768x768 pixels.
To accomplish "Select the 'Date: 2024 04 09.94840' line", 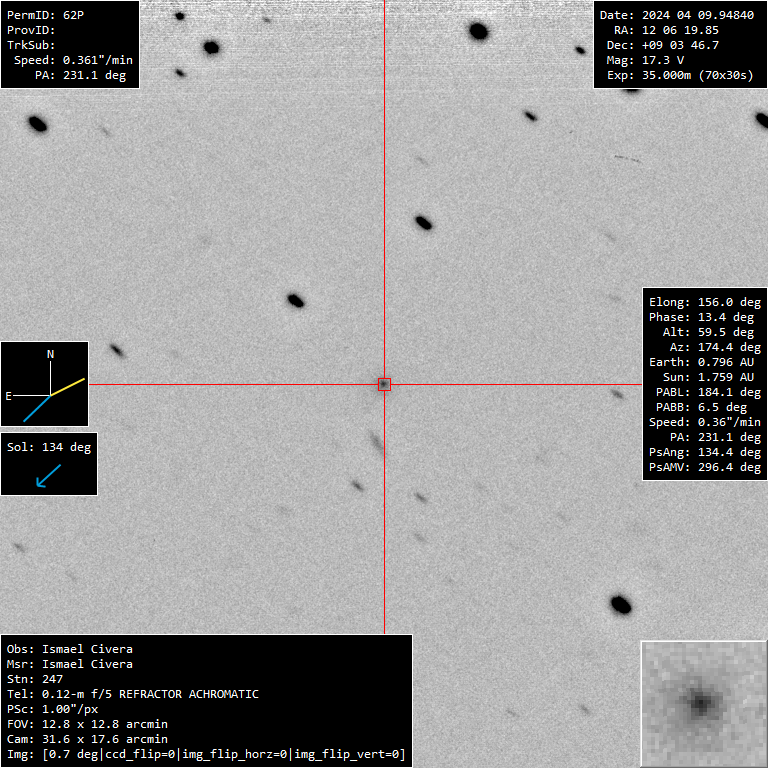I will coord(677,15).
